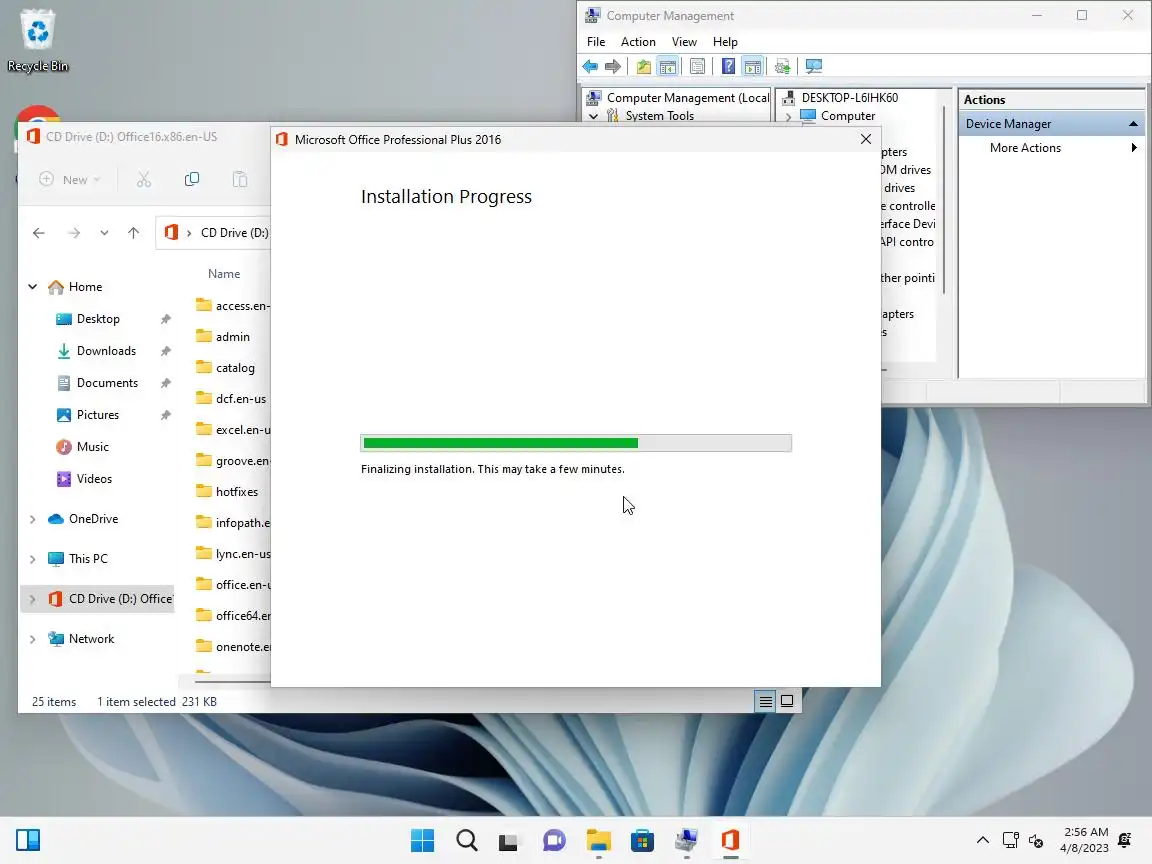Open Recycle Bin on desktop
1152x864 pixels.
pyautogui.click(x=37, y=40)
